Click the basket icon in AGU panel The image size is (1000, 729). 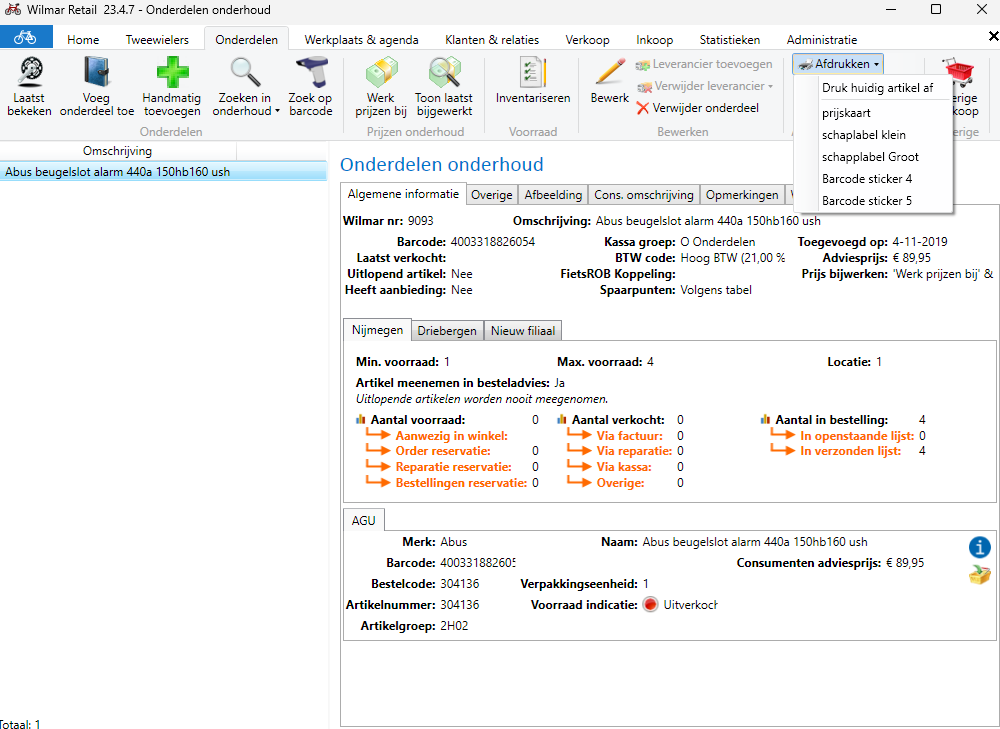(x=979, y=575)
